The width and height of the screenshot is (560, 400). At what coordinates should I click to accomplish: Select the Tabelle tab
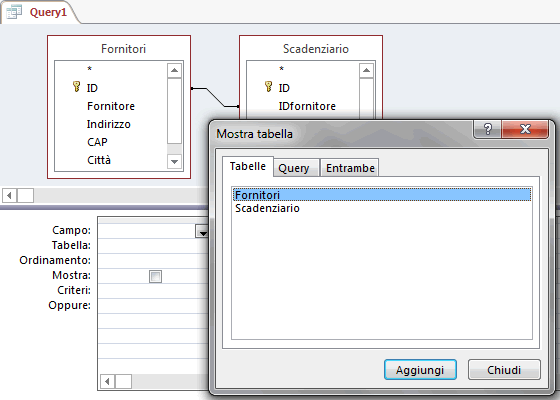click(248, 166)
